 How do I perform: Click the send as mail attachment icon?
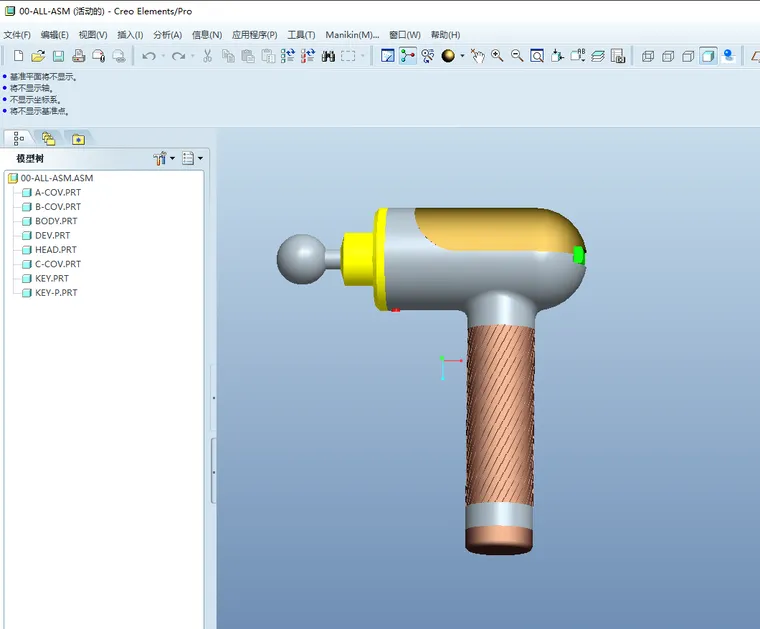click(x=98, y=56)
